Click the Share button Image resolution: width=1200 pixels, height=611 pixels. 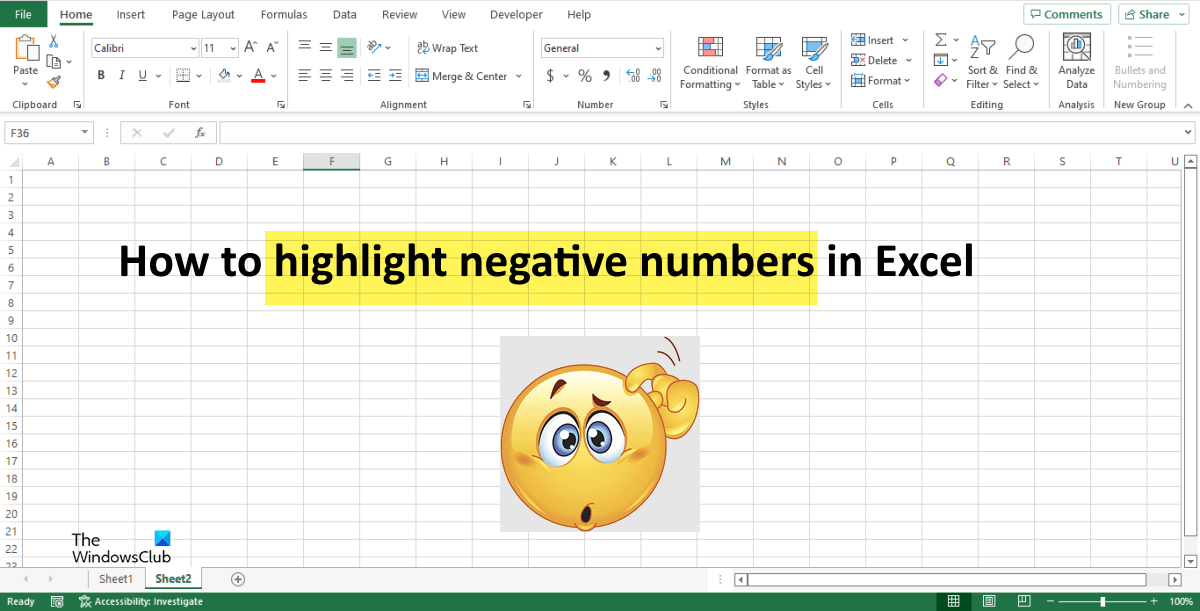click(x=1152, y=14)
